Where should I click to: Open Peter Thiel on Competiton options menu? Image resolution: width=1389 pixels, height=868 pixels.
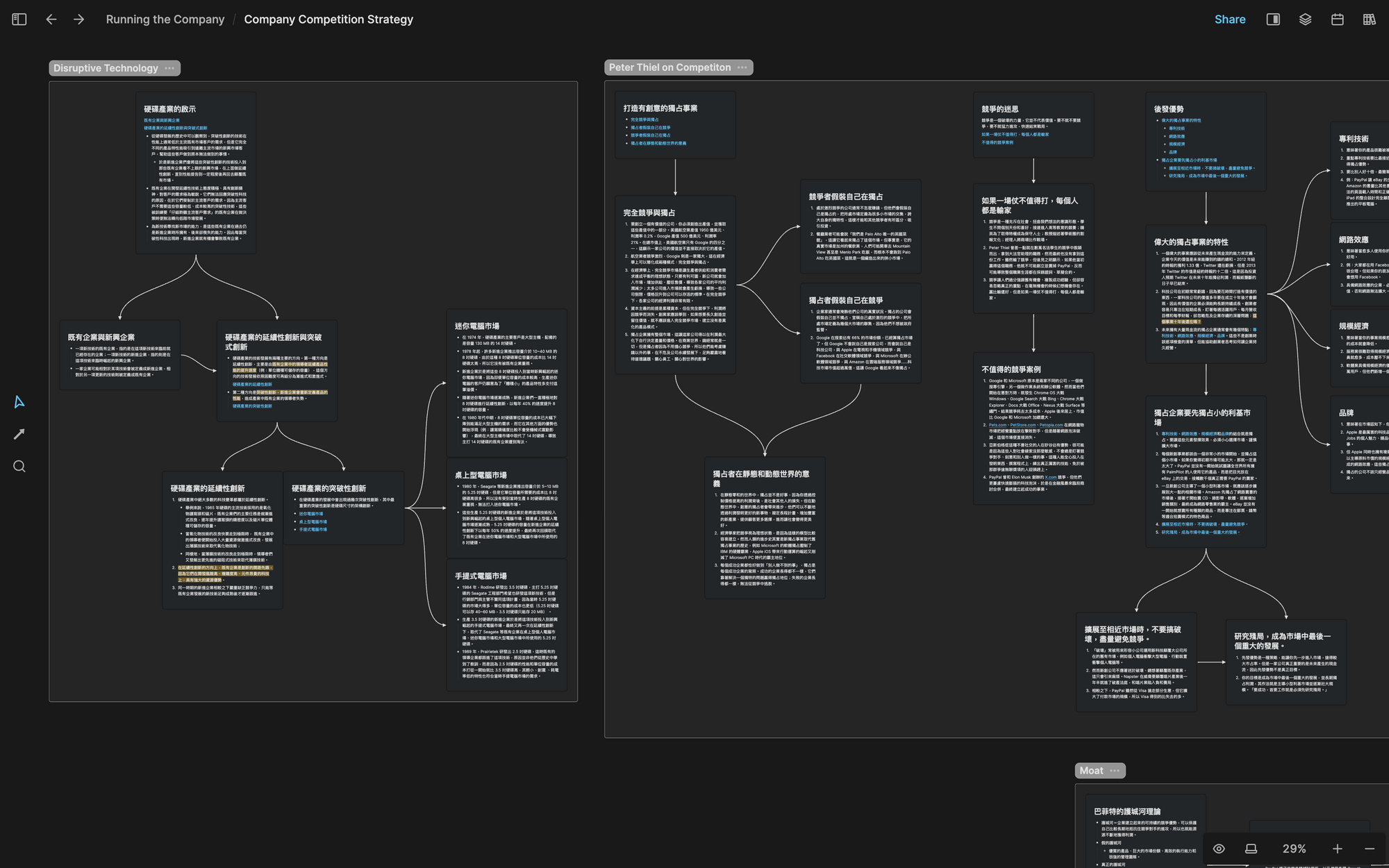(x=742, y=67)
